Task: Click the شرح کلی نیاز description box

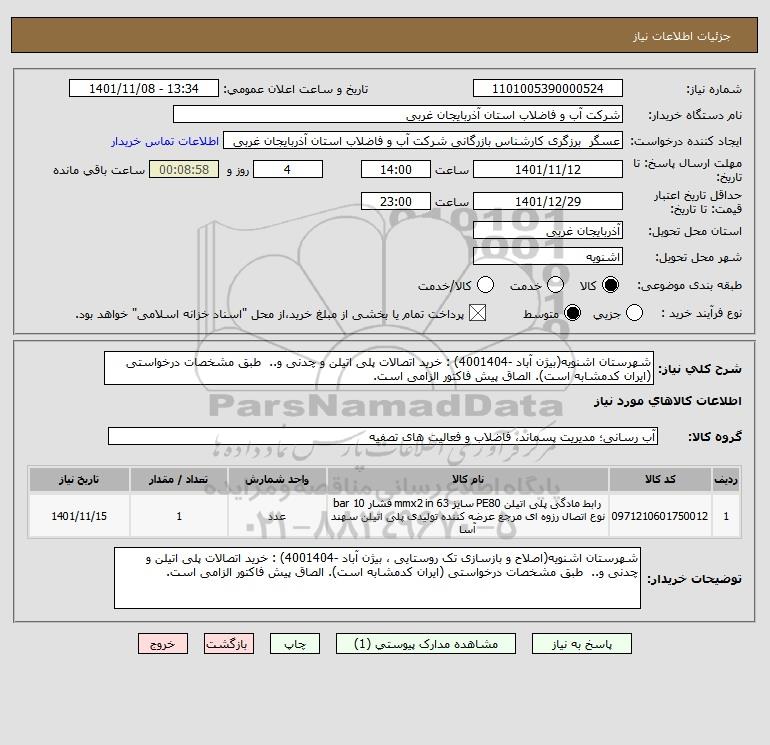Action: point(379,368)
